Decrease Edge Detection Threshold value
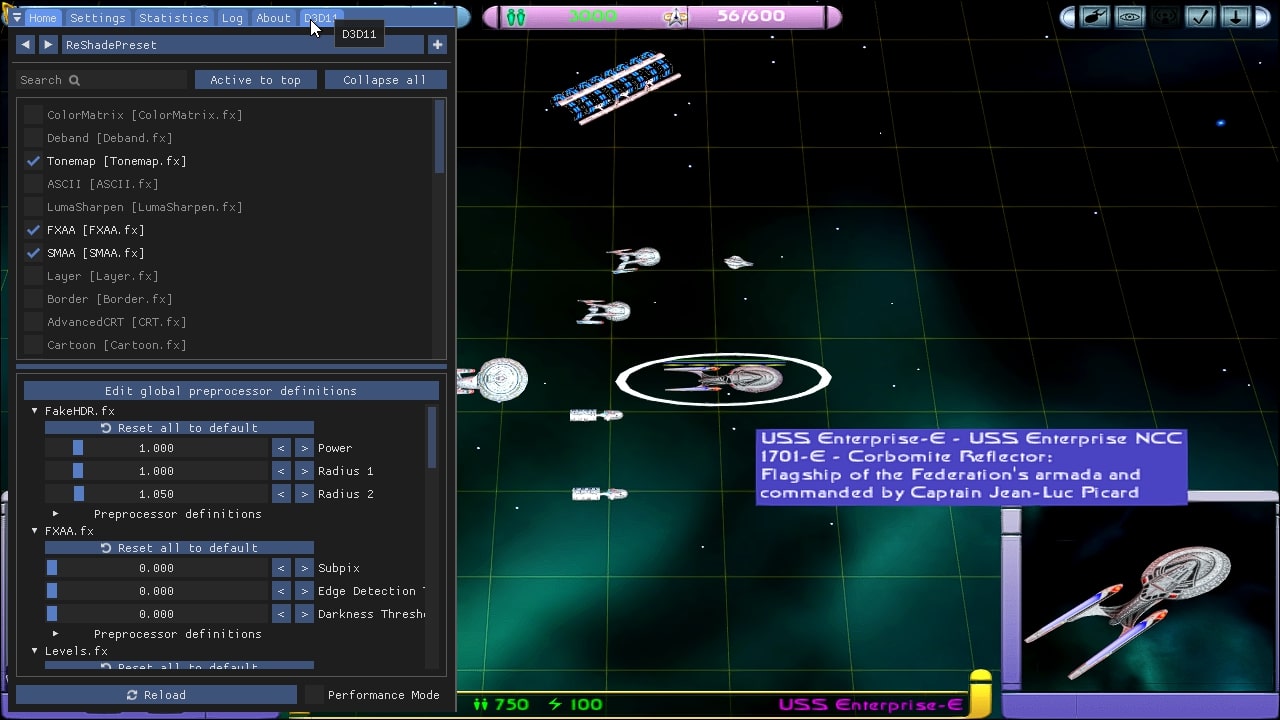Viewport: 1280px width, 720px height. coord(281,591)
